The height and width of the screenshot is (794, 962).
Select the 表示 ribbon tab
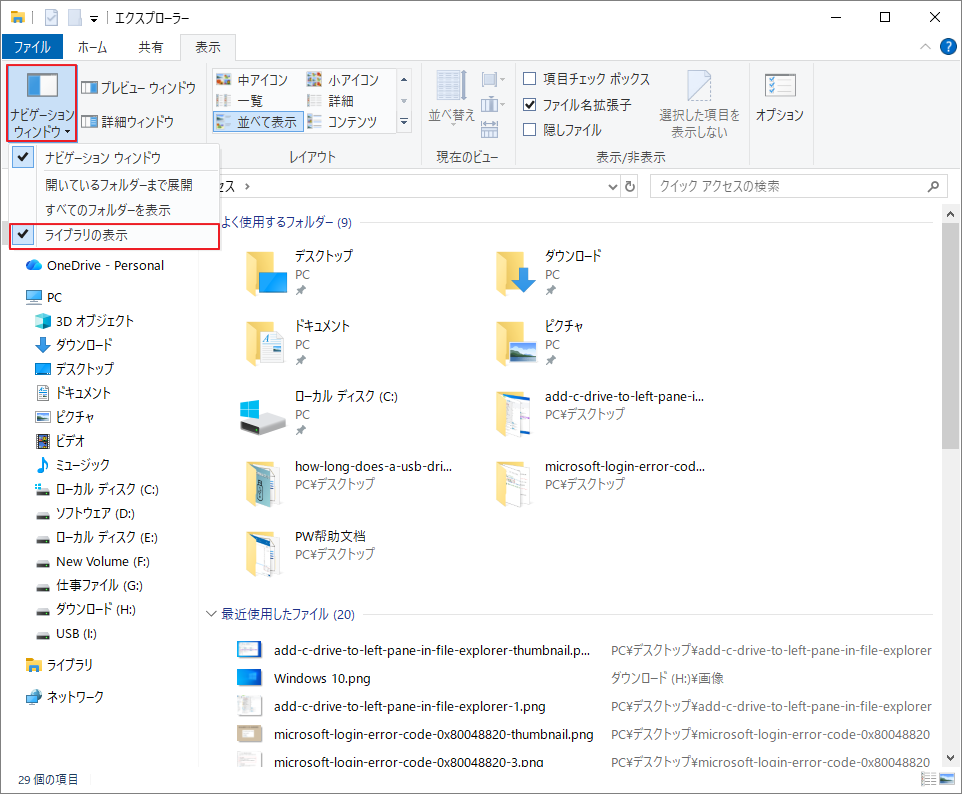point(208,47)
